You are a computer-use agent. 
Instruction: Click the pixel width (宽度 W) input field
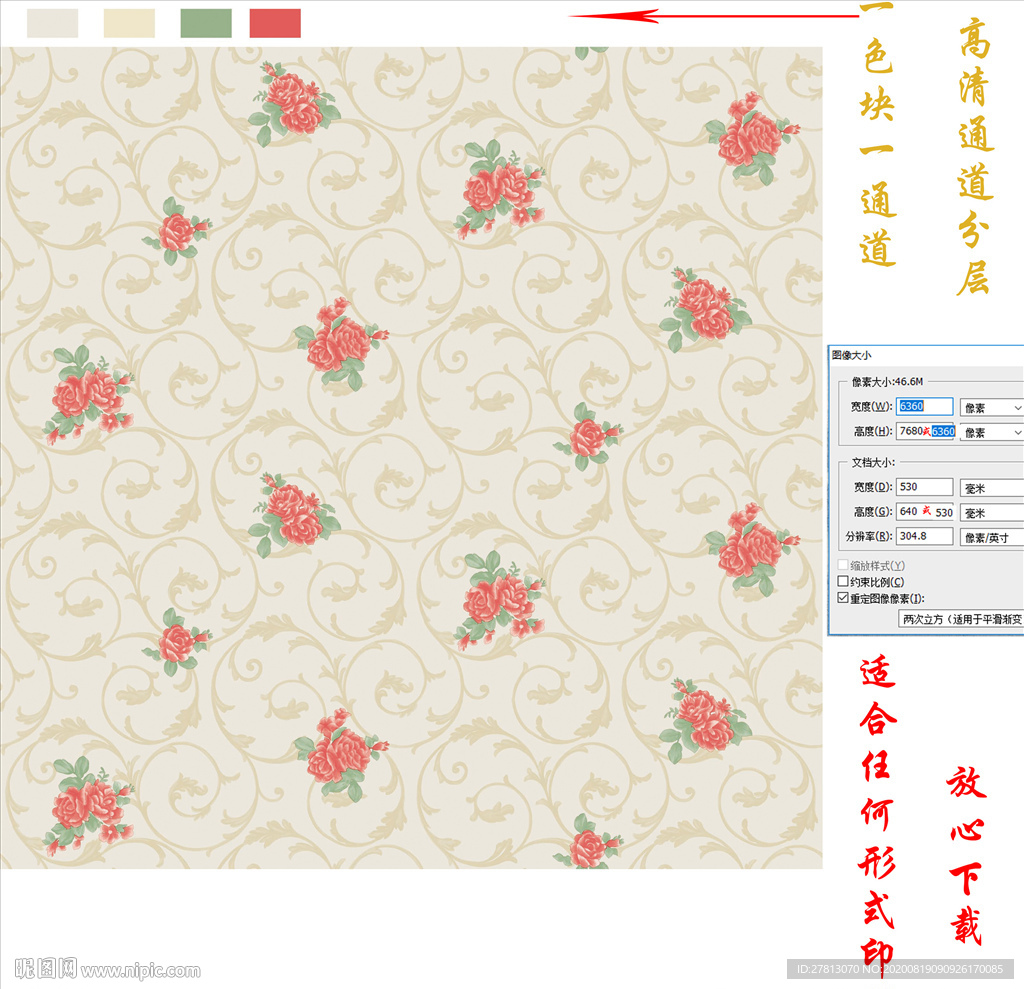click(924, 406)
